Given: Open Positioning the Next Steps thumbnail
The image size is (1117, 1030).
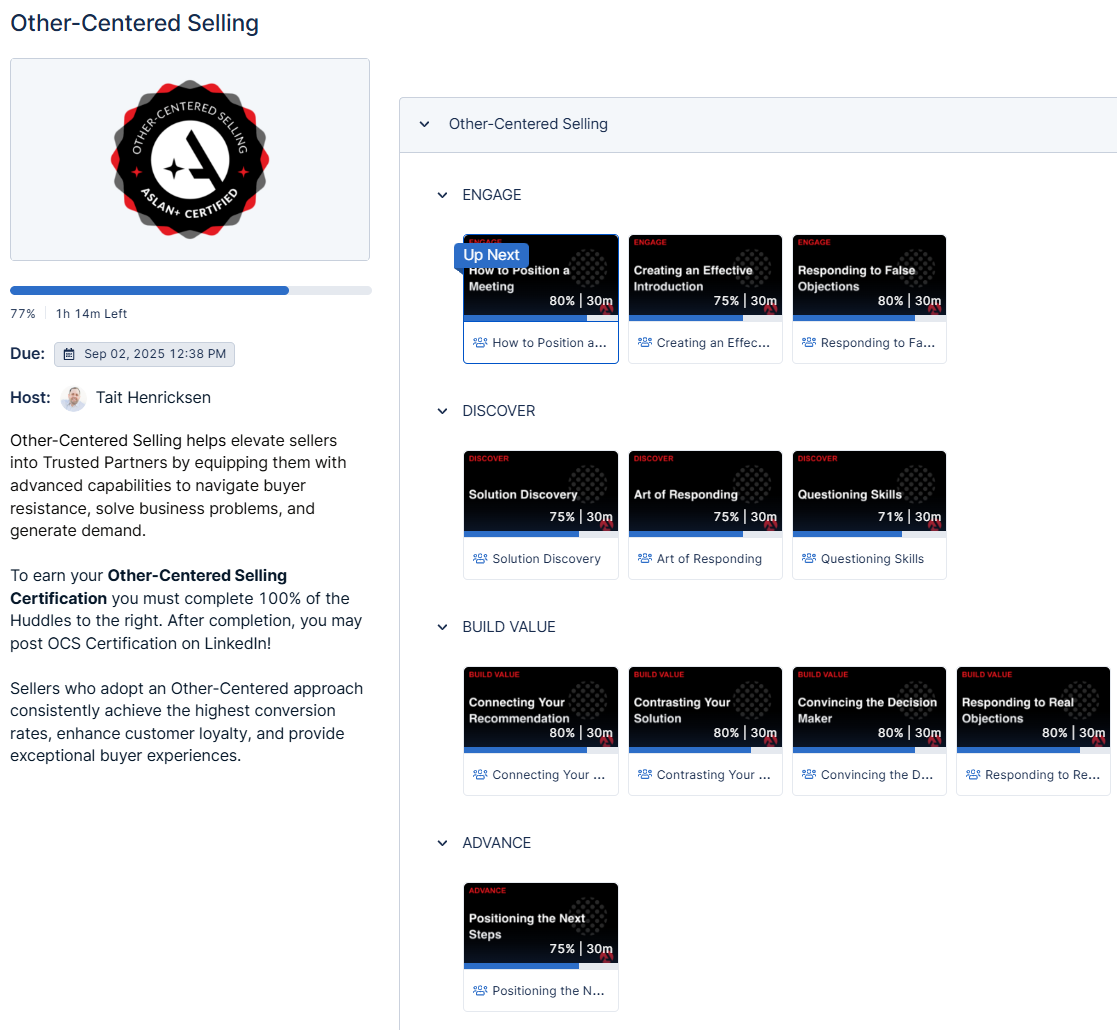Looking at the screenshot, I should click(x=541, y=925).
